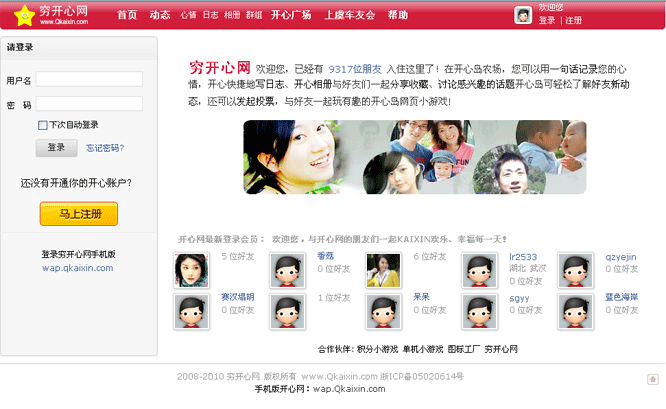Open default avatar next to 蓝色海岸

click(576, 312)
